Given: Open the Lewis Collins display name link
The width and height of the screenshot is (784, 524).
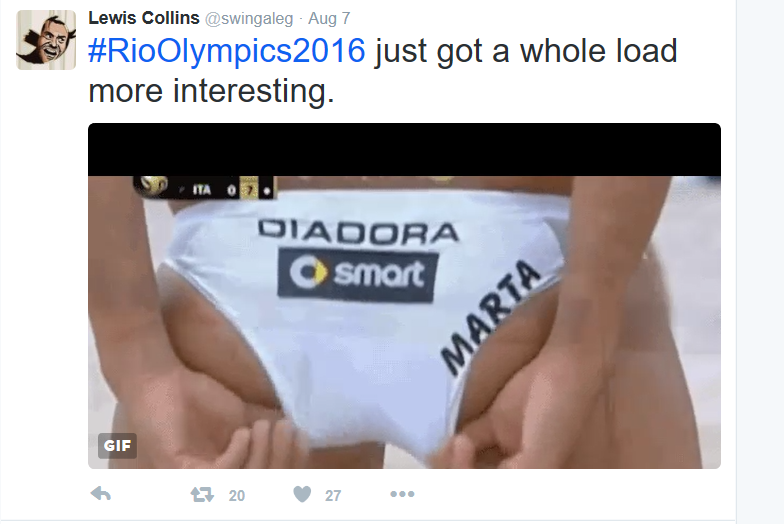Looking at the screenshot, I should [144, 18].
